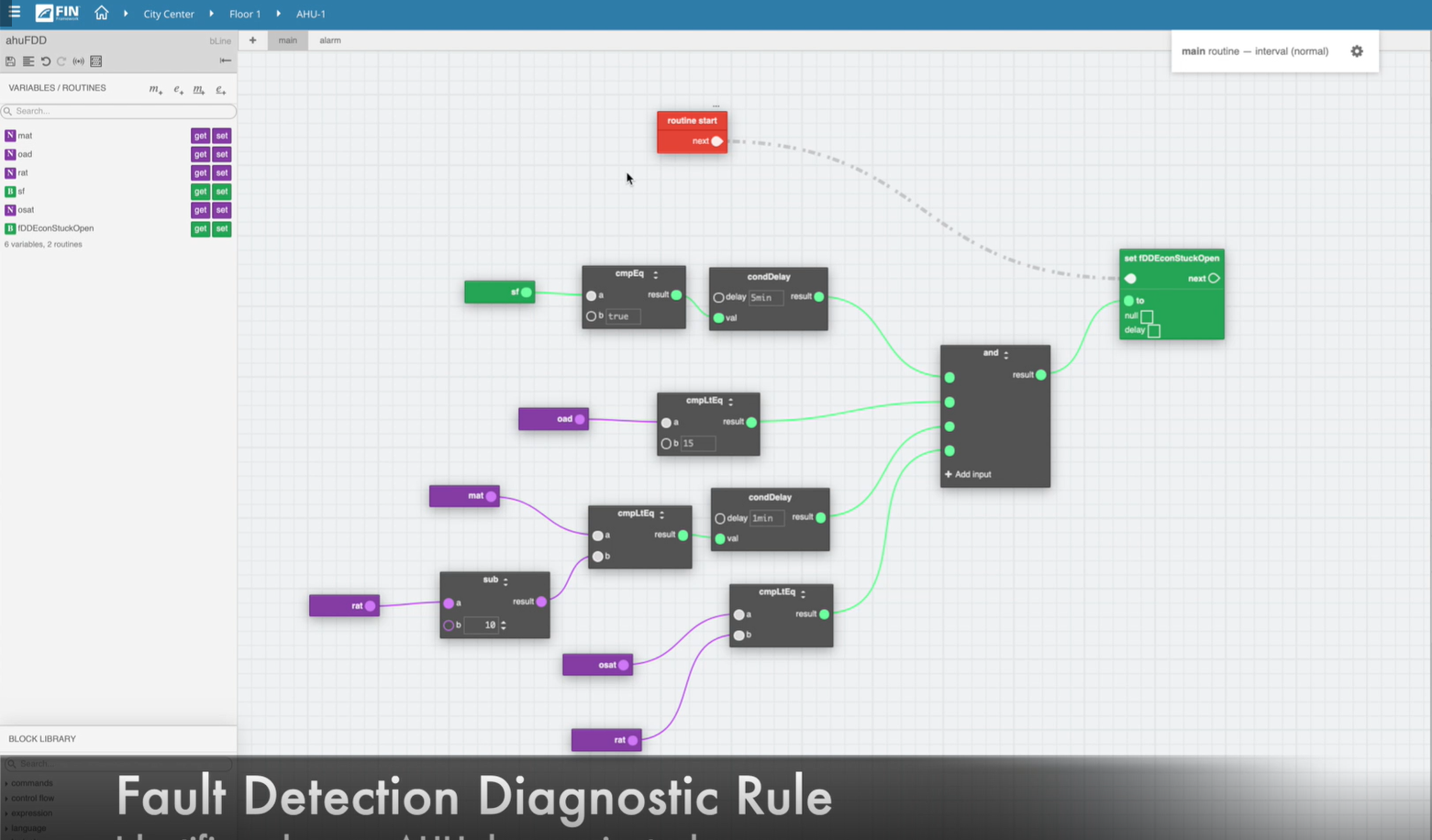Open the program list icon next to save
1432x840 pixels.
coord(28,61)
